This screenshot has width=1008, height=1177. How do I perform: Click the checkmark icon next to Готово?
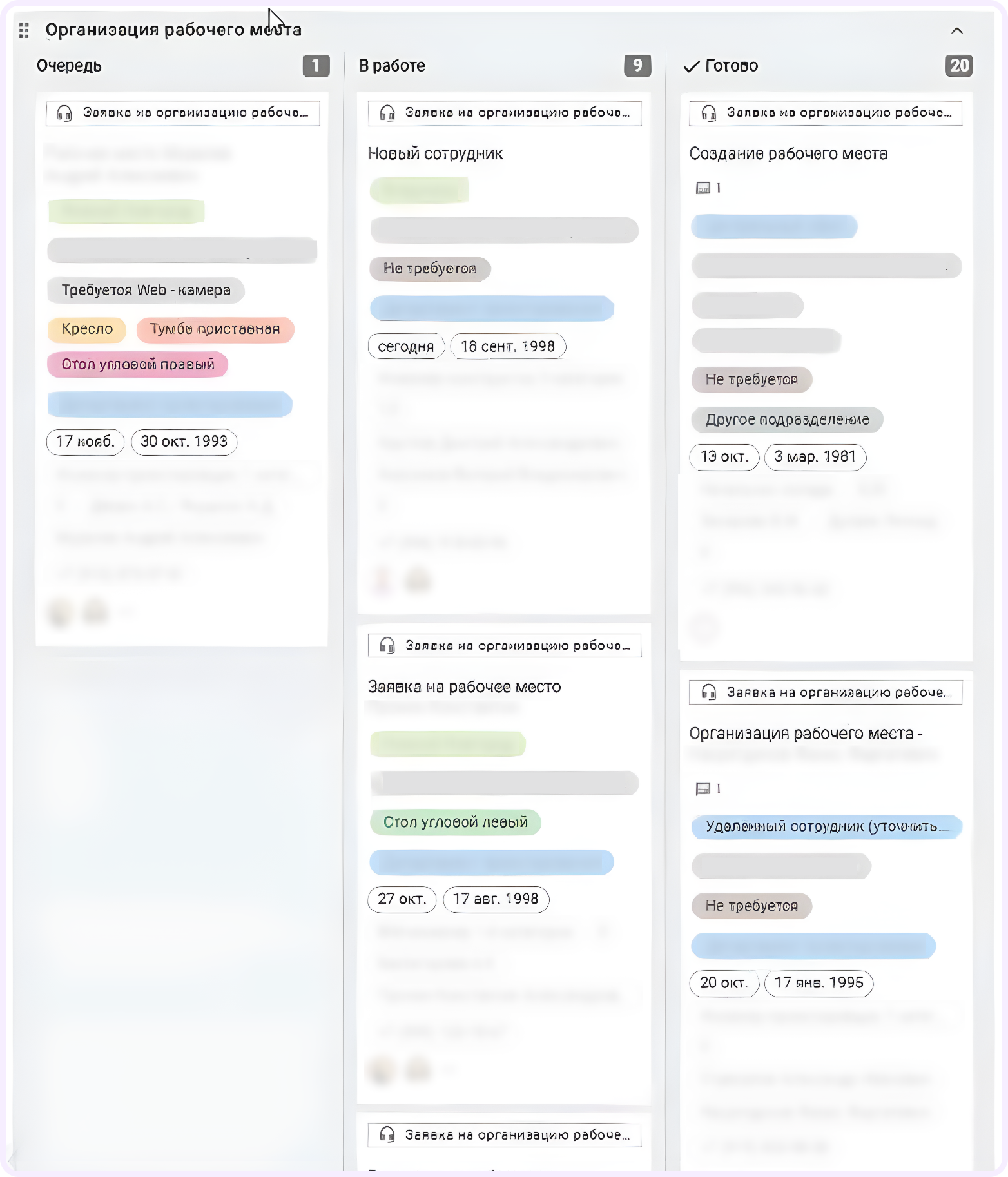click(692, 66)
